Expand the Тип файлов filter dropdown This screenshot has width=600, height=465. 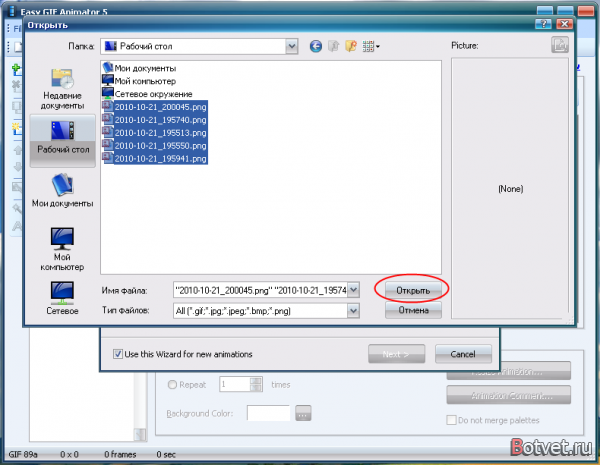pos(353,311)
